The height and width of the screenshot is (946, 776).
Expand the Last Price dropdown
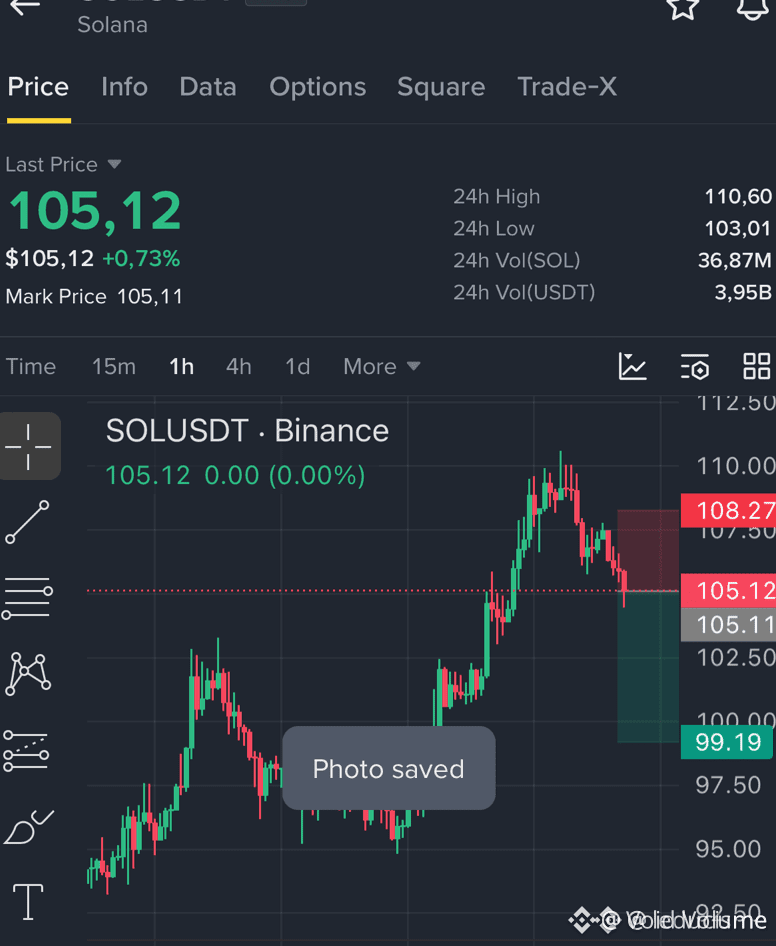[x=63, y=164]
